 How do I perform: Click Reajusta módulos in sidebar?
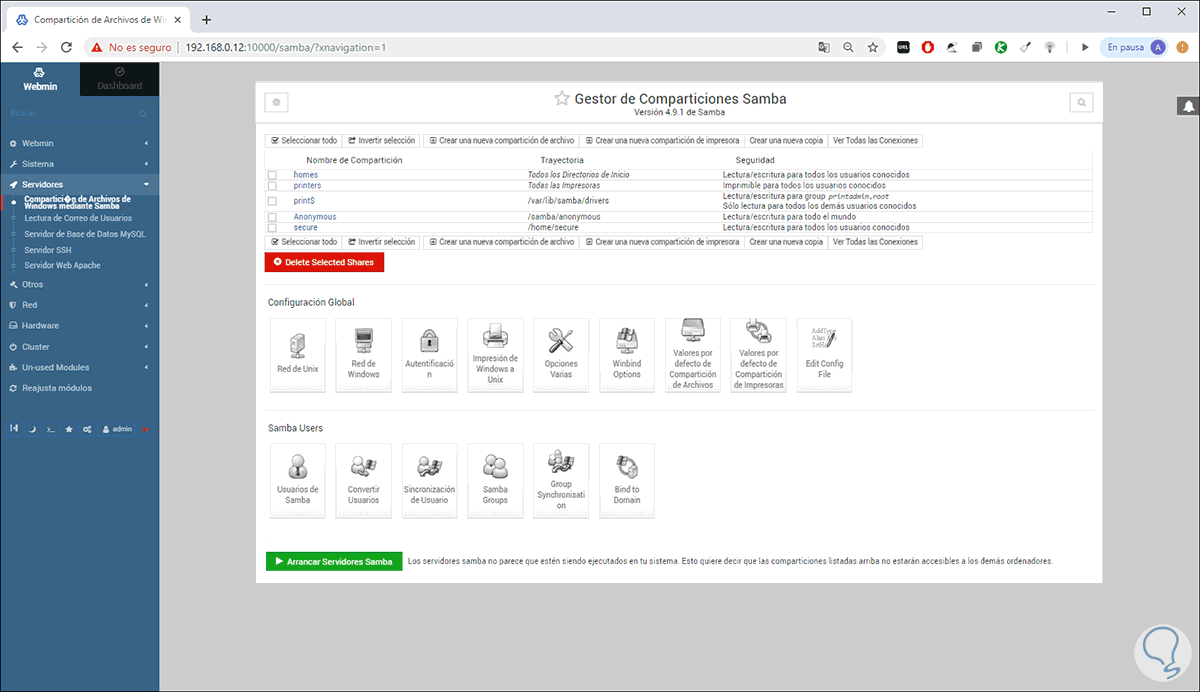[x=56, y=388]
